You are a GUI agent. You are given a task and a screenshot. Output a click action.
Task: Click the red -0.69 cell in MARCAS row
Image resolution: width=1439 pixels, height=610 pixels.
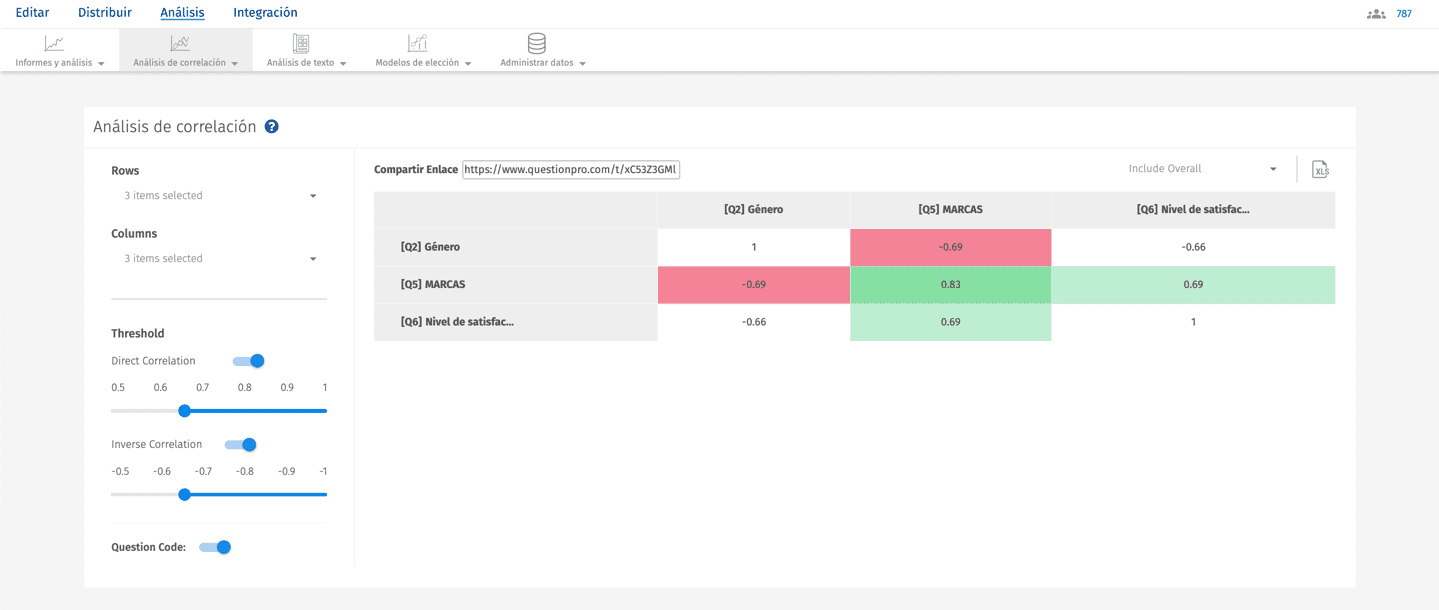(x=754, y=285)
